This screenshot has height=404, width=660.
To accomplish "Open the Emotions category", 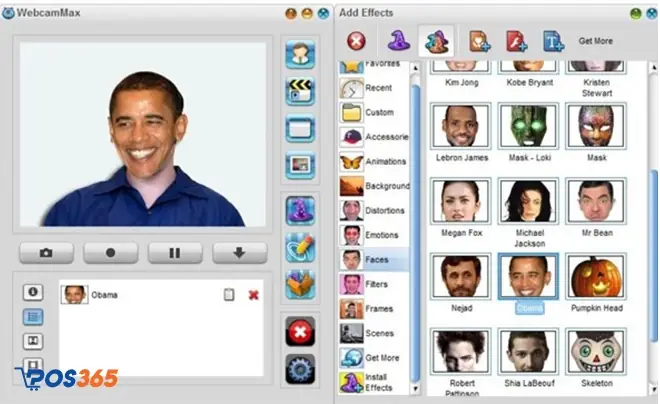I will pos(374,235).
